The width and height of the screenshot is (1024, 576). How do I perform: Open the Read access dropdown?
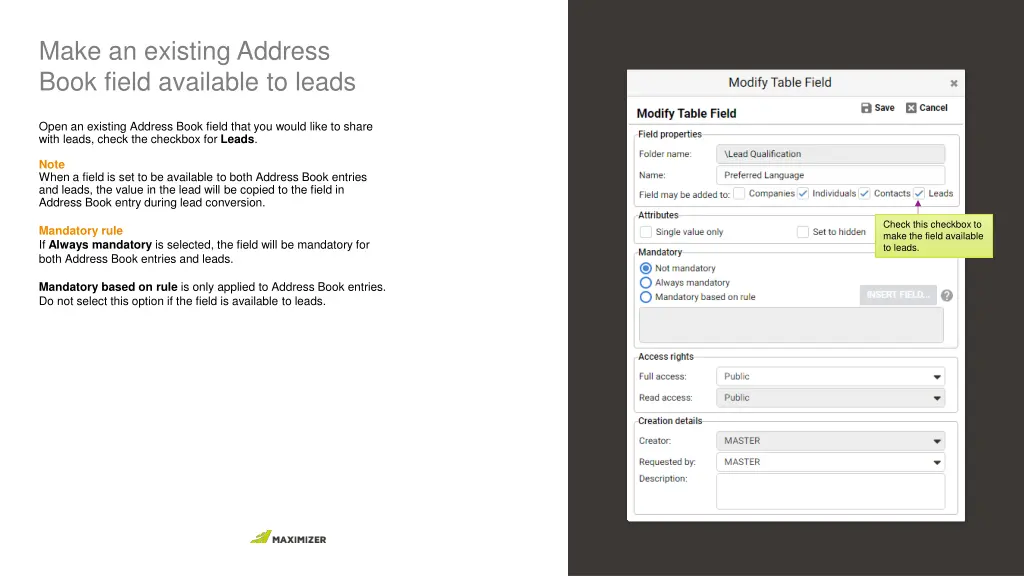[830, 398]
